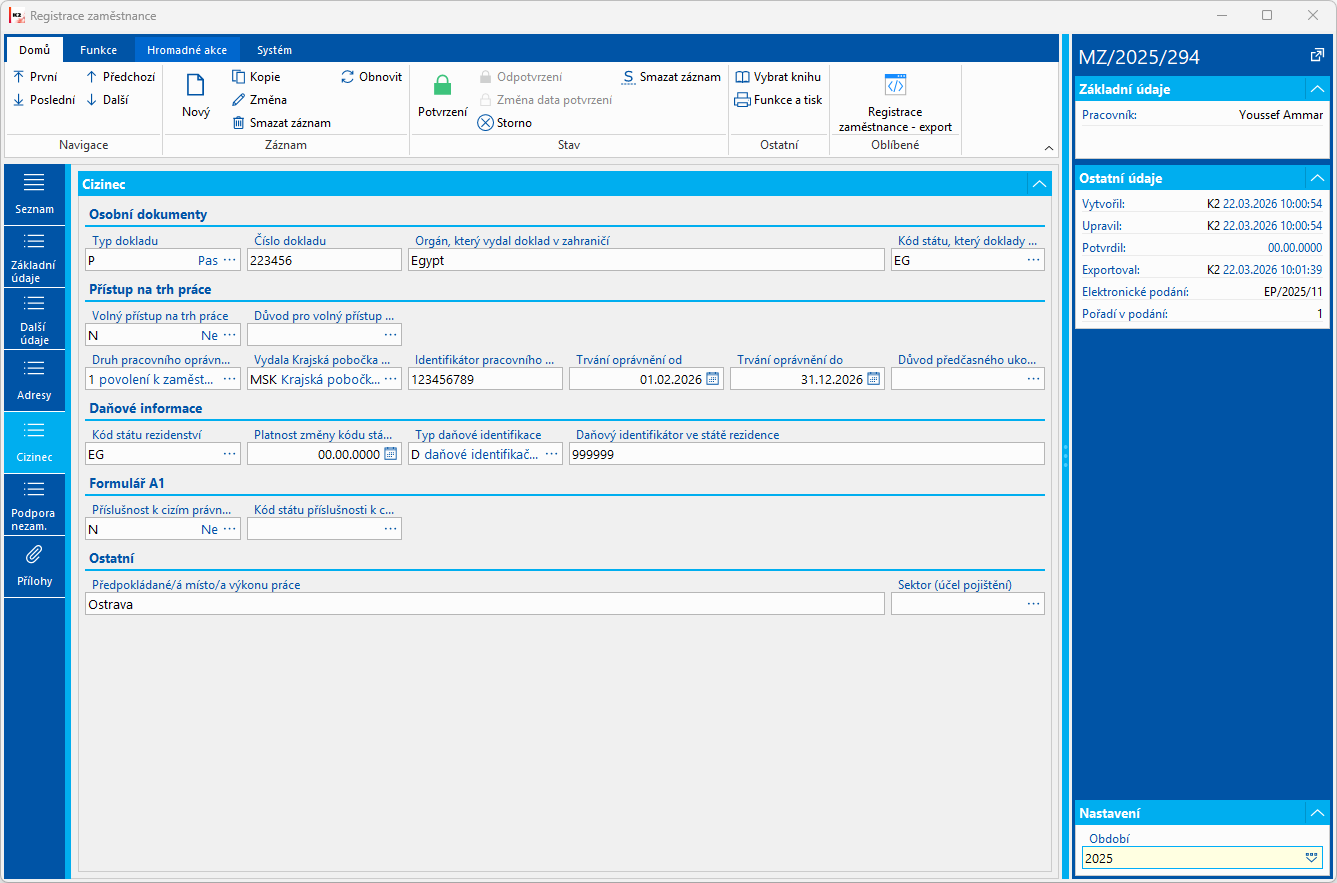The height and width of the screenshot is (883, 1337).
Task: Click the issuing authority field Egypt
Action: (x=646, y=260)
